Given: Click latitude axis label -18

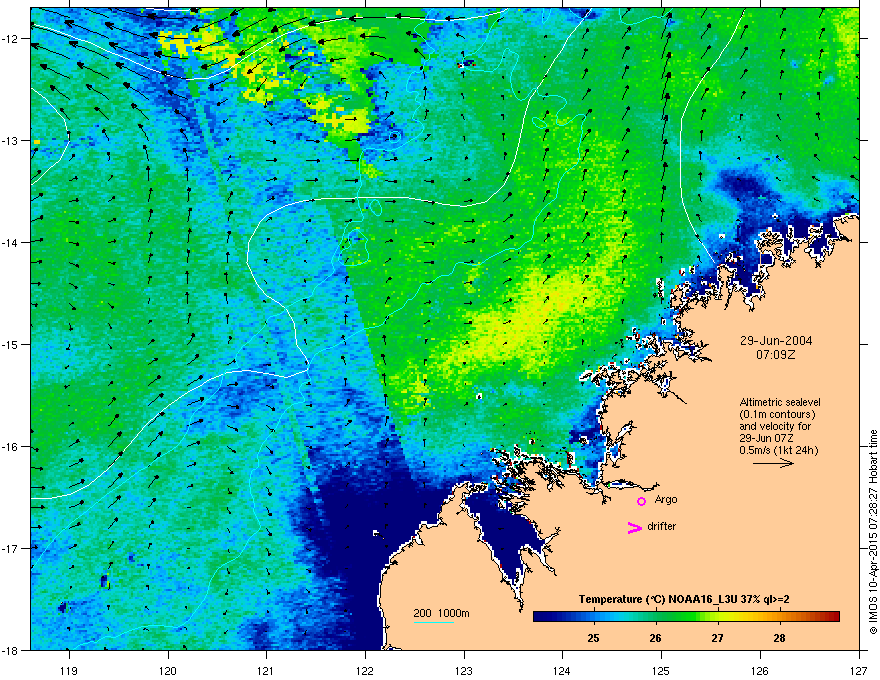Looking at the screenshot, I should (x=11, y=650).
